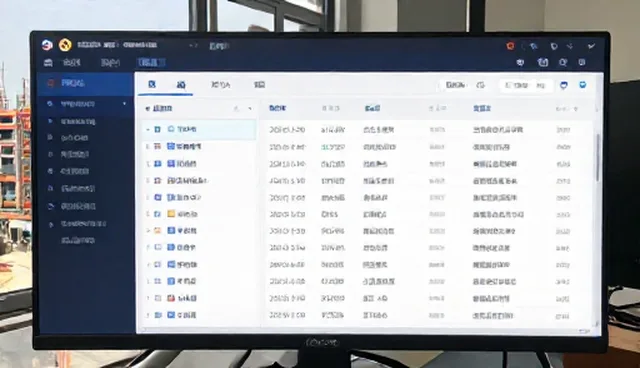
Task: Click the checkmark icon in the title bar
Action: [x=591, y=47]
